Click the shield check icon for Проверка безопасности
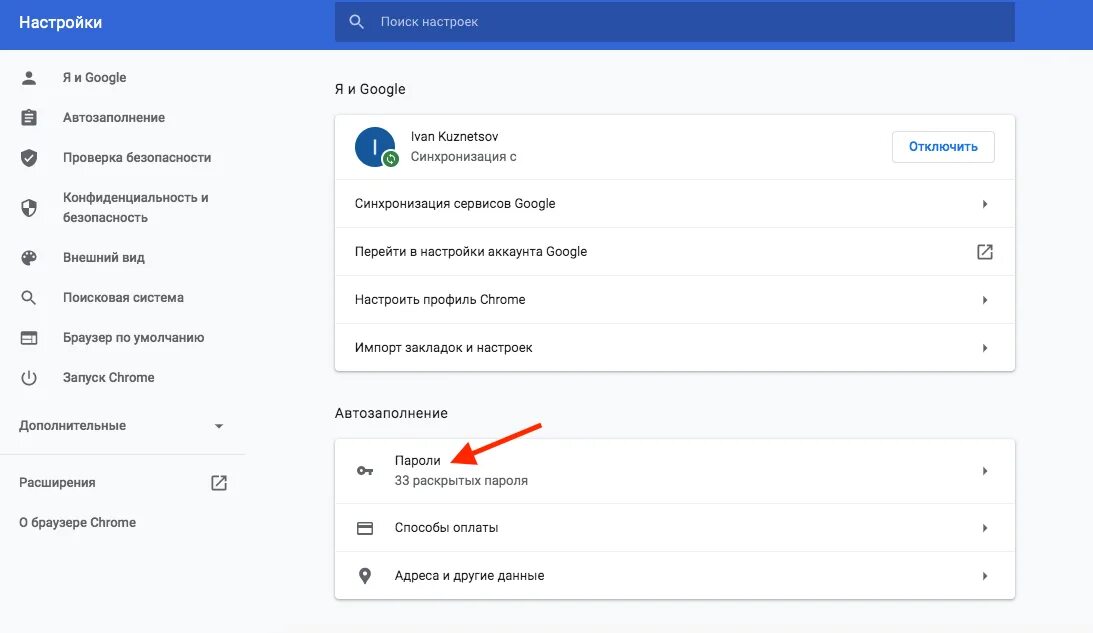Screen dimensions: 1093x633 point(29,158)
